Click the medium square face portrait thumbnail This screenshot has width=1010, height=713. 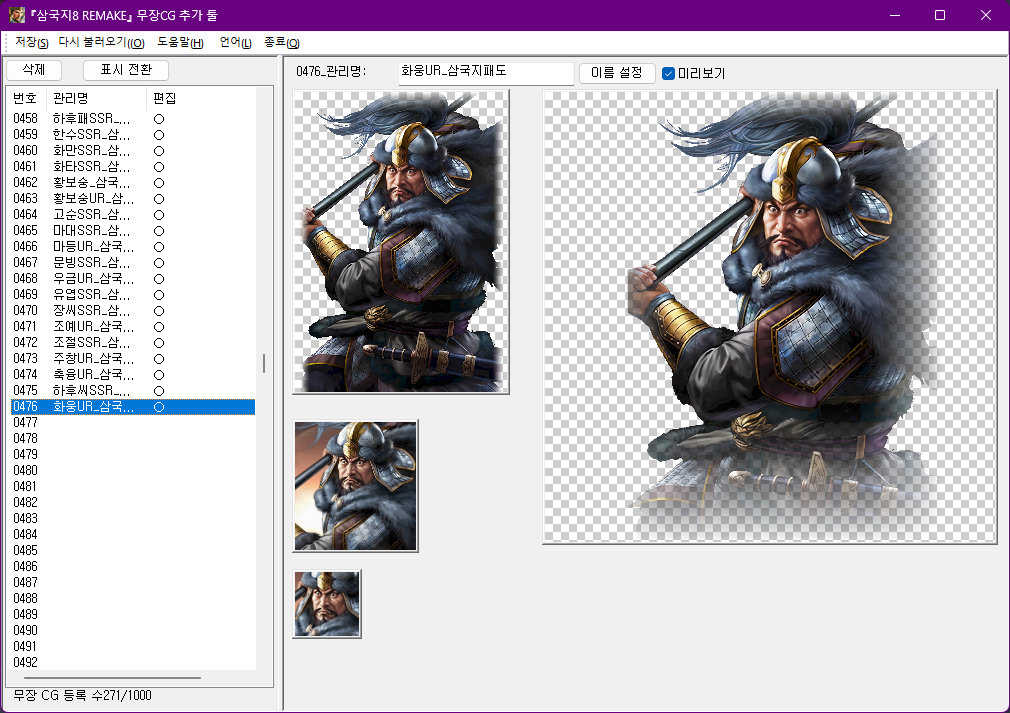point(356,486)
